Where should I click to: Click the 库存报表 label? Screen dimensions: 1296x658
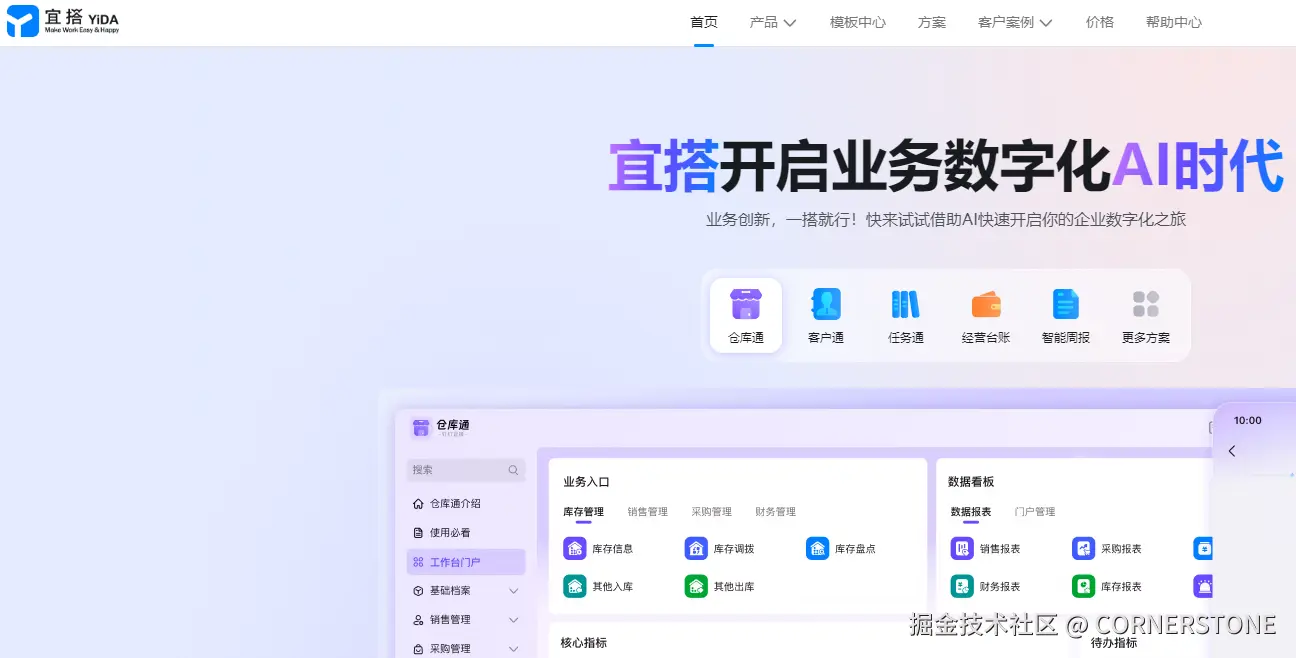point(1121,587)
